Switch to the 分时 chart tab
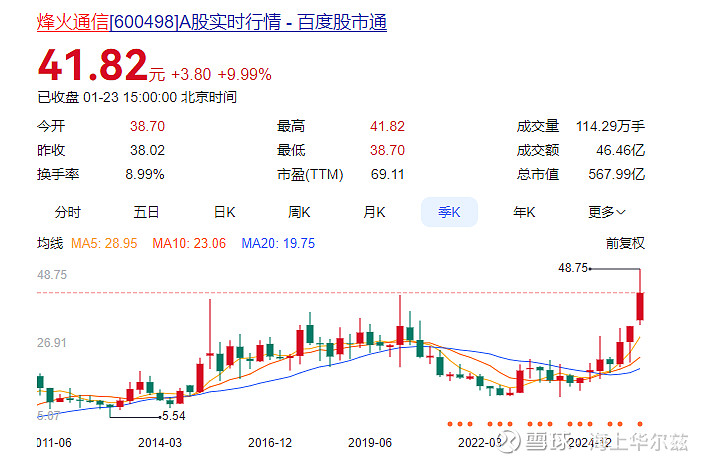This screenshot has width=709, height=463. click(68, 212)
